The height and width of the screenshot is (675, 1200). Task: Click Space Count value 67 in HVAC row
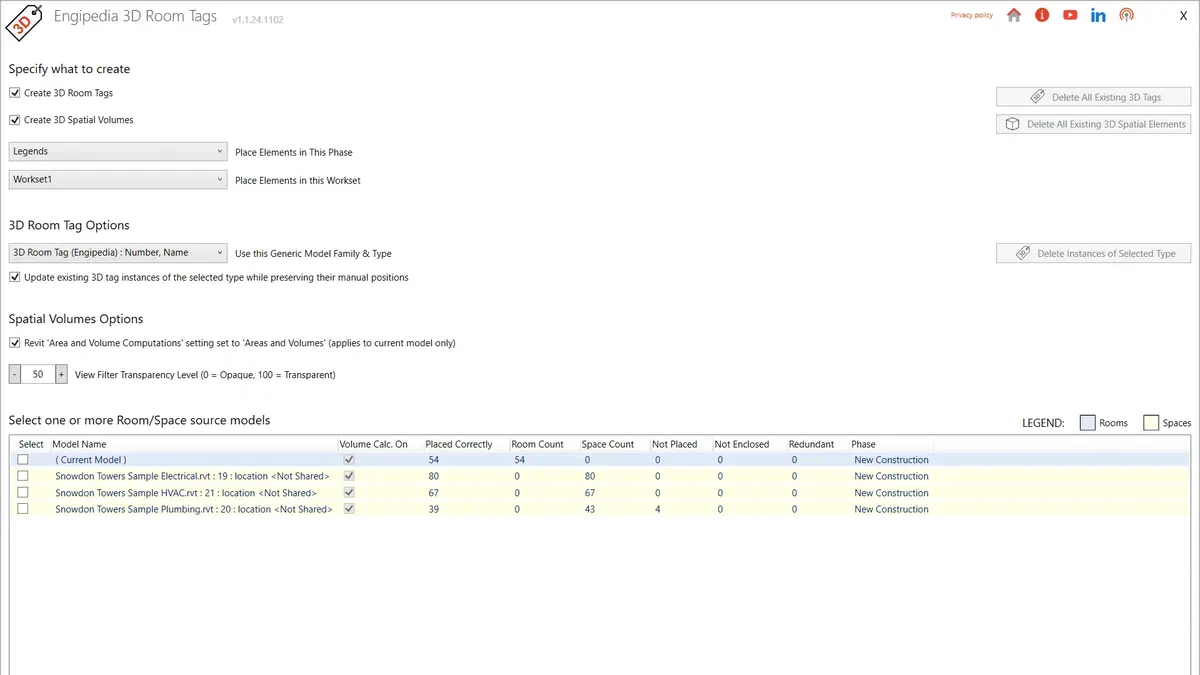pyautogui.click(x=590, y=493)
